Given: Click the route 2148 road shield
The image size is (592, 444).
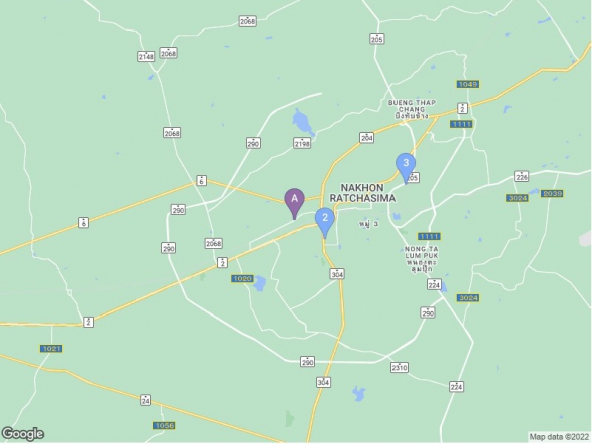Looking at the screenshot, I should point(146,57).
